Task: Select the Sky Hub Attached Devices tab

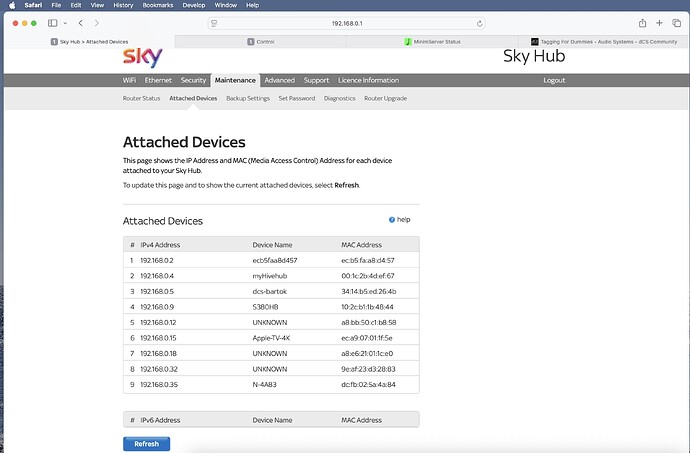Action: point(89,42)
